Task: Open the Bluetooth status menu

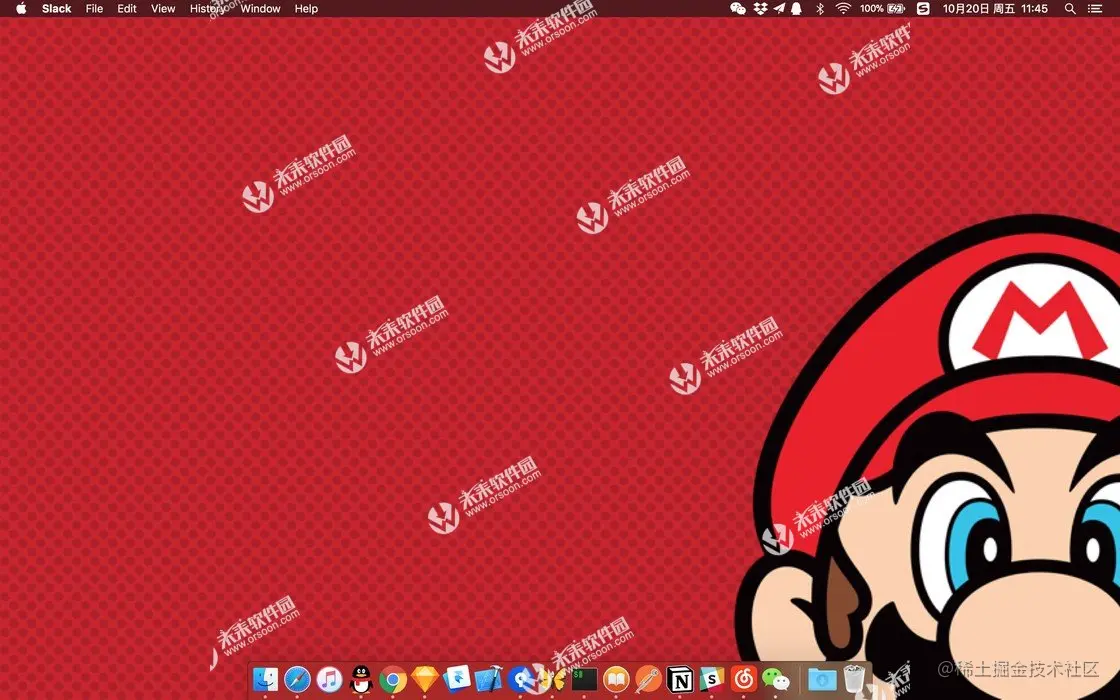Action: [x=820, y=9]
